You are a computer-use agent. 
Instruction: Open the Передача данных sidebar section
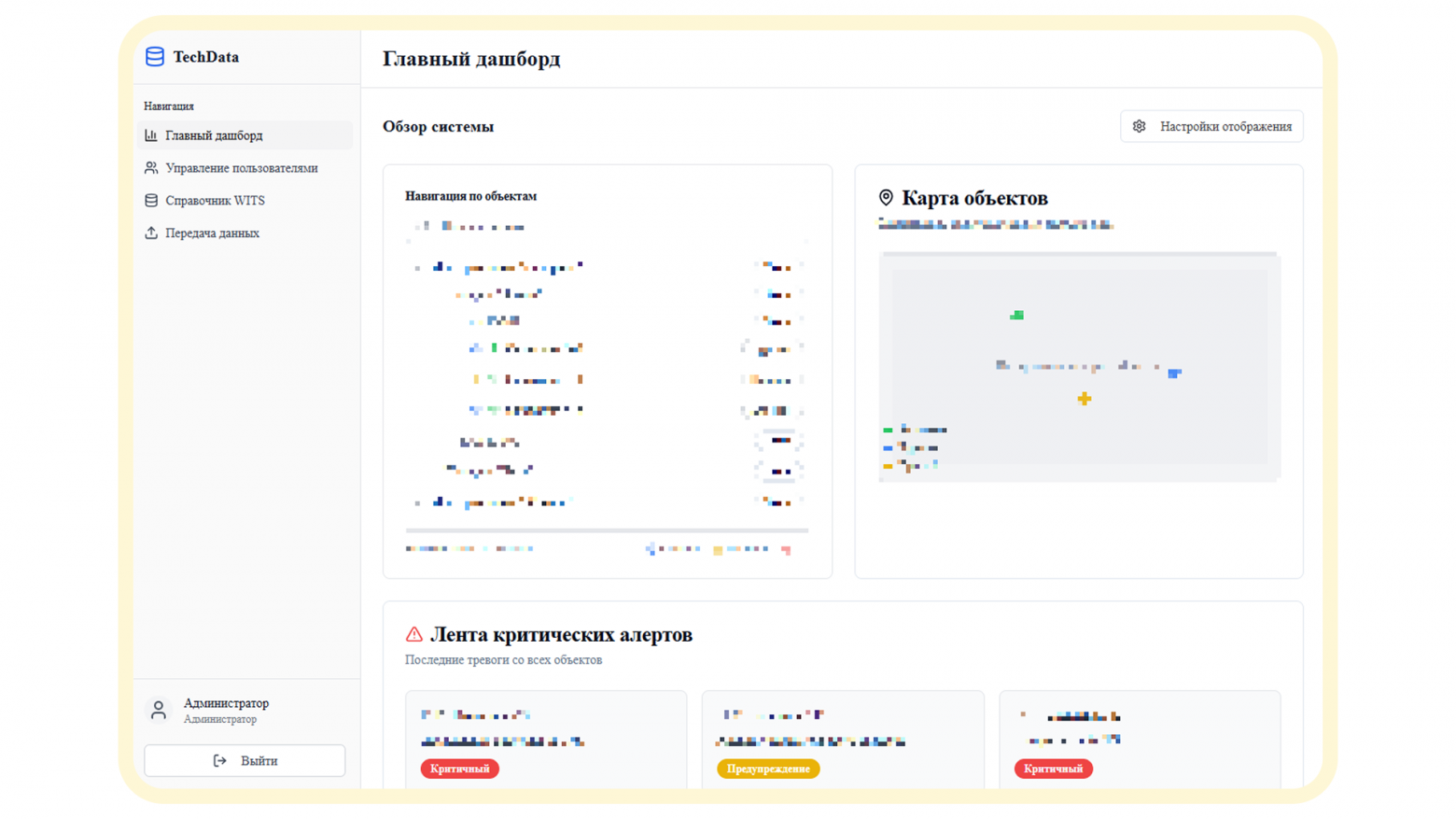click(212, 233)
